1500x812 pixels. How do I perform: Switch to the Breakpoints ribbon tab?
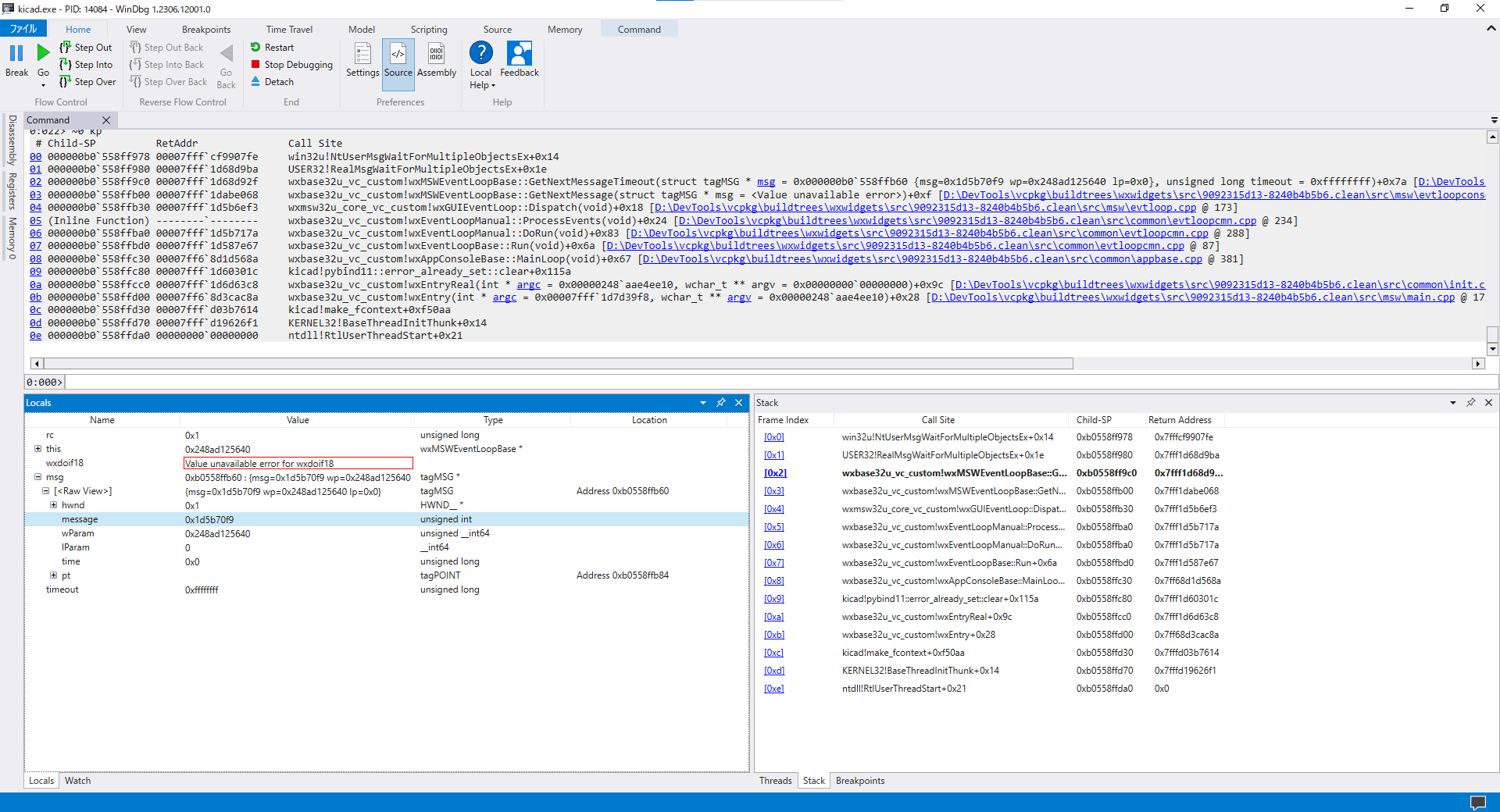[206, 30]
